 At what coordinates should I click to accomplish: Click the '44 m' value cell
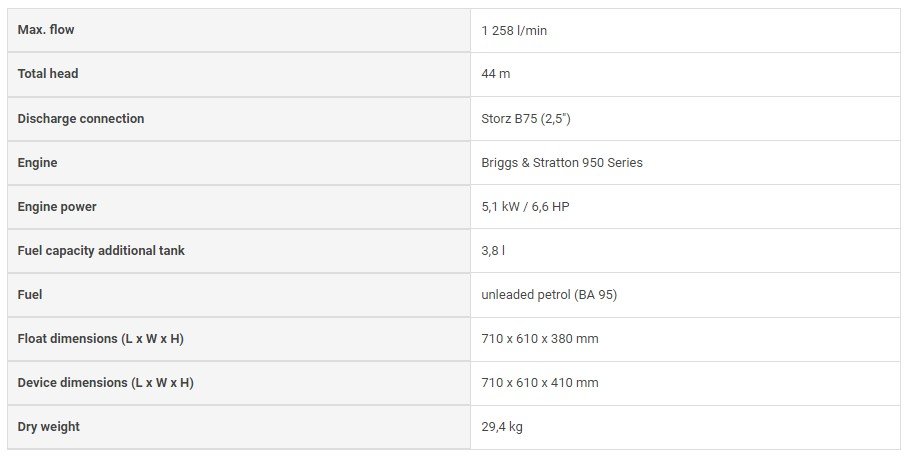(497, 75)
